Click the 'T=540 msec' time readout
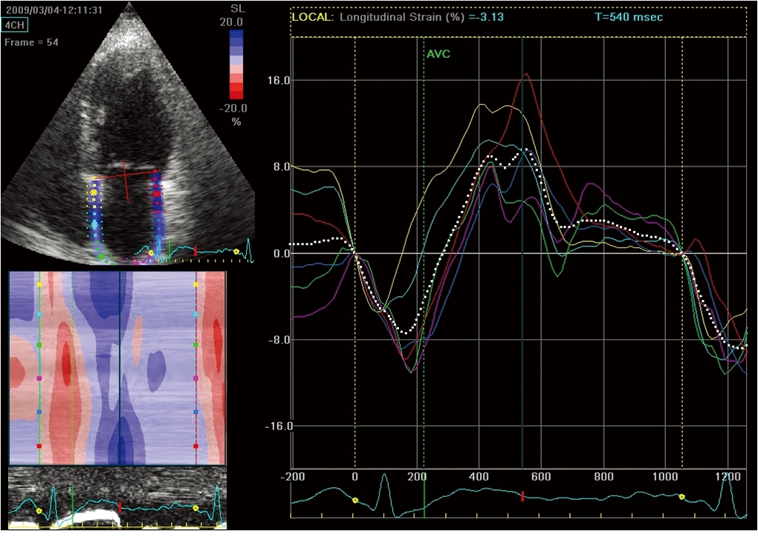 pos(628,17)
